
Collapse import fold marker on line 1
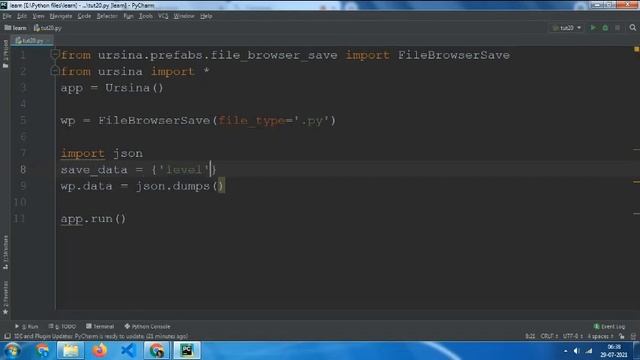(55, 54)
